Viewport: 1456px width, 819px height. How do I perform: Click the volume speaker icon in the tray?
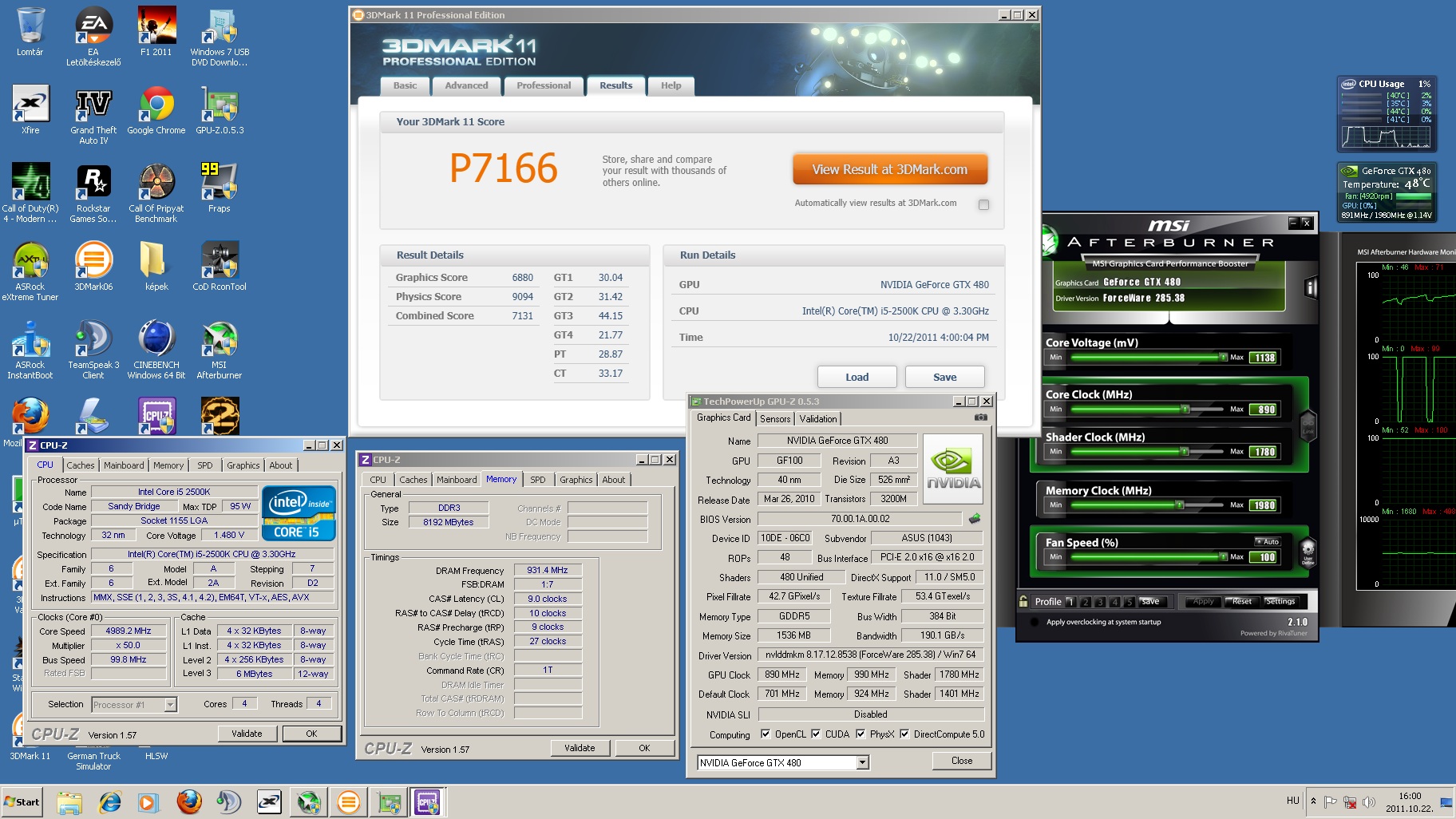tap(1369, 802)
